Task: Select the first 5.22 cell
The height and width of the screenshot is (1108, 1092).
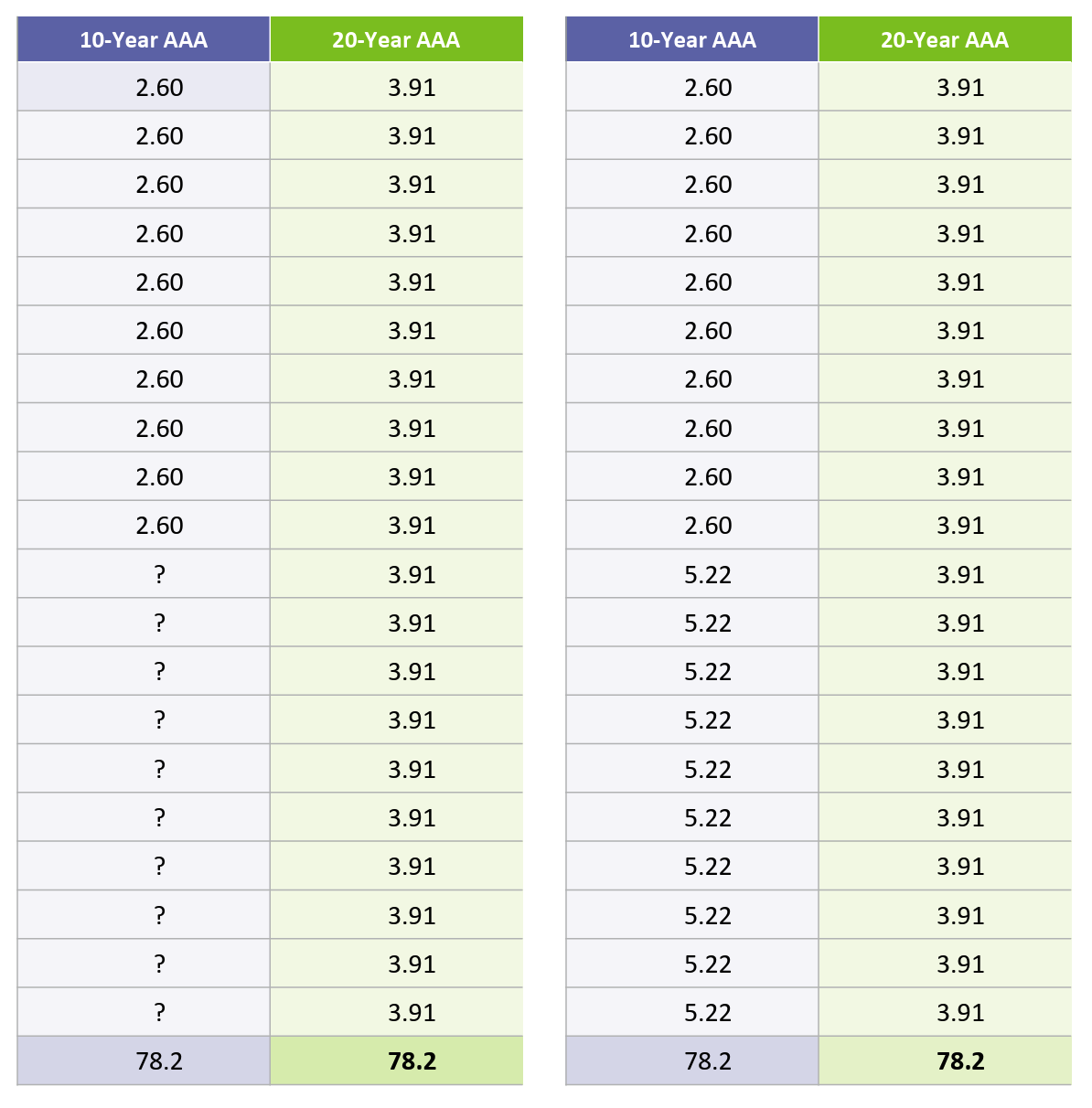Action: point(709,574)
